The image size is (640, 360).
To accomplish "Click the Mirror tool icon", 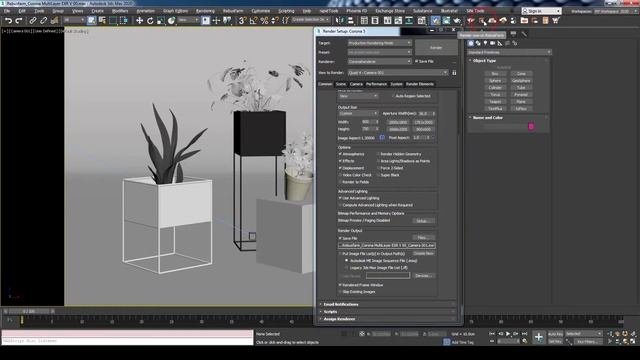I will click(340, 20).
